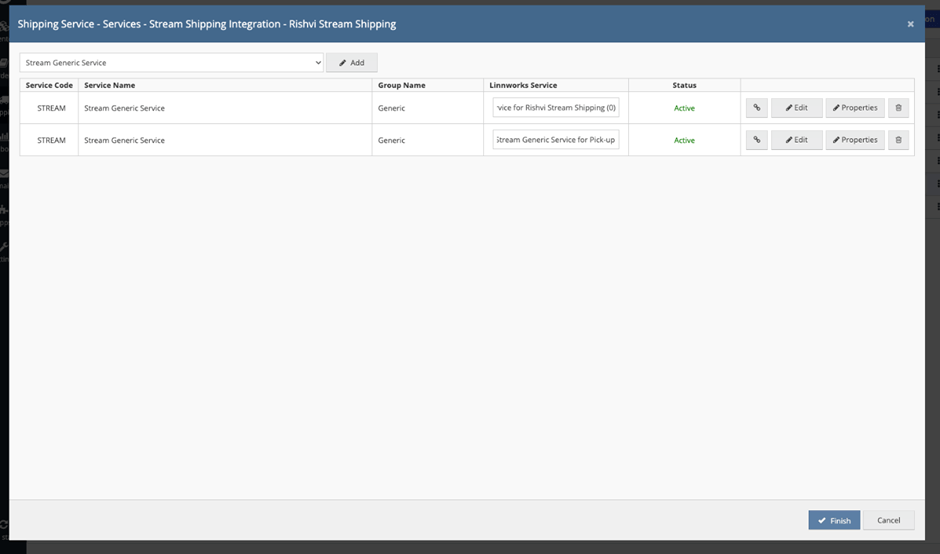940x554 pixels.
Task: Click the Service Code column header
Action: pos(49,85)
